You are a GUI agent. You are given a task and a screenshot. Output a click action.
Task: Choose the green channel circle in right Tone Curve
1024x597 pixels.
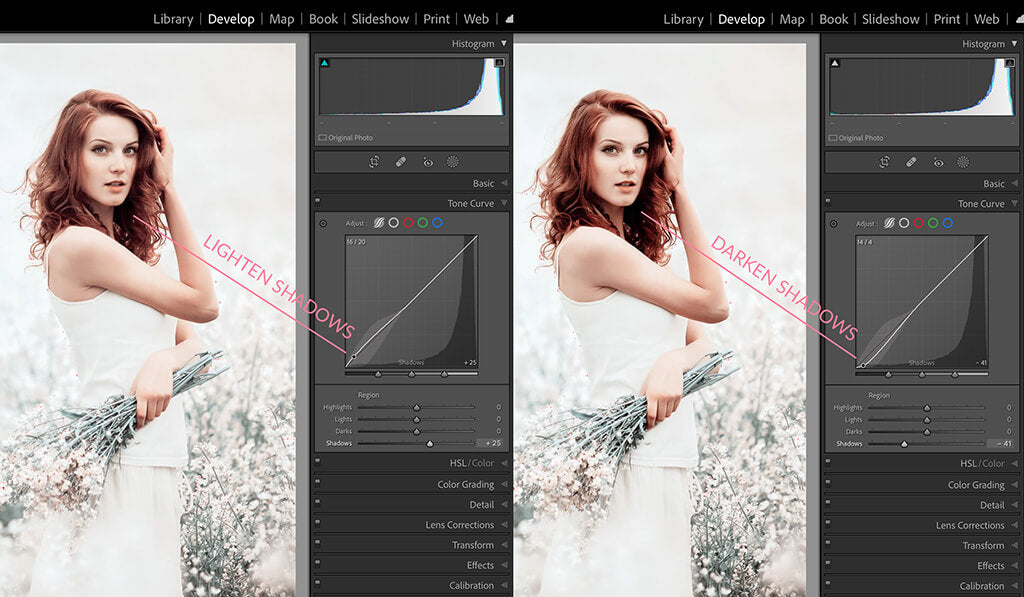click(933, 223)
